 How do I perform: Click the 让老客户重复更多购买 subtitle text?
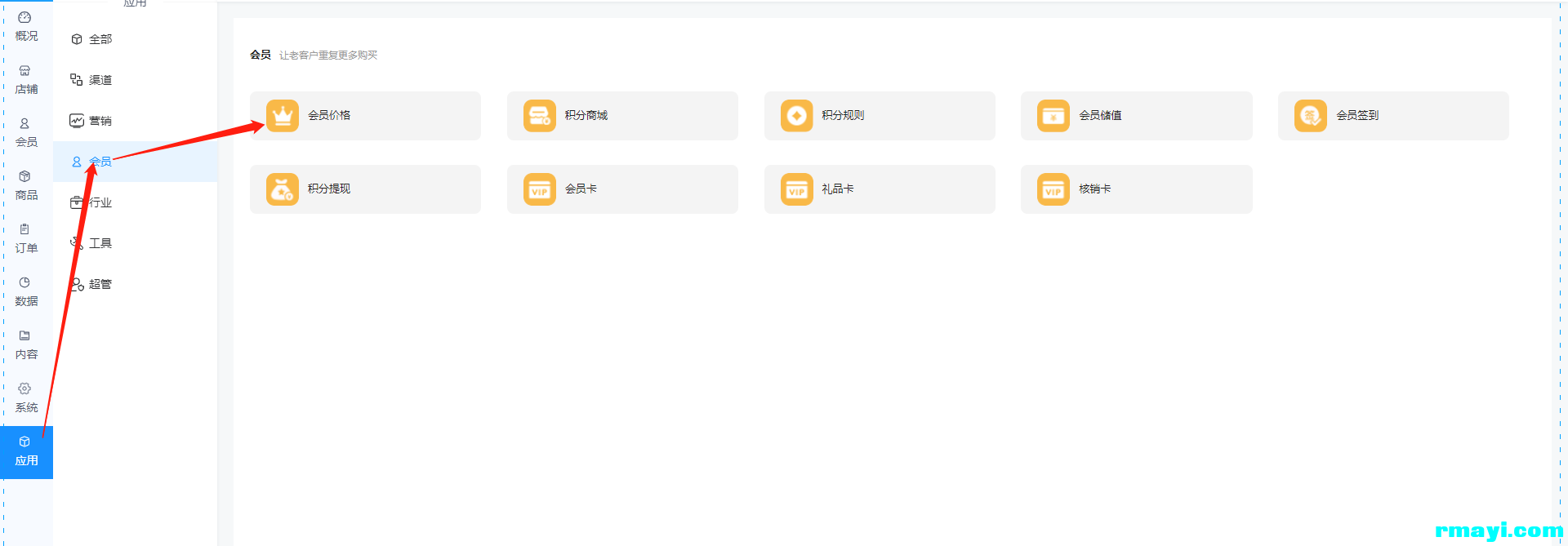point(328,55)
